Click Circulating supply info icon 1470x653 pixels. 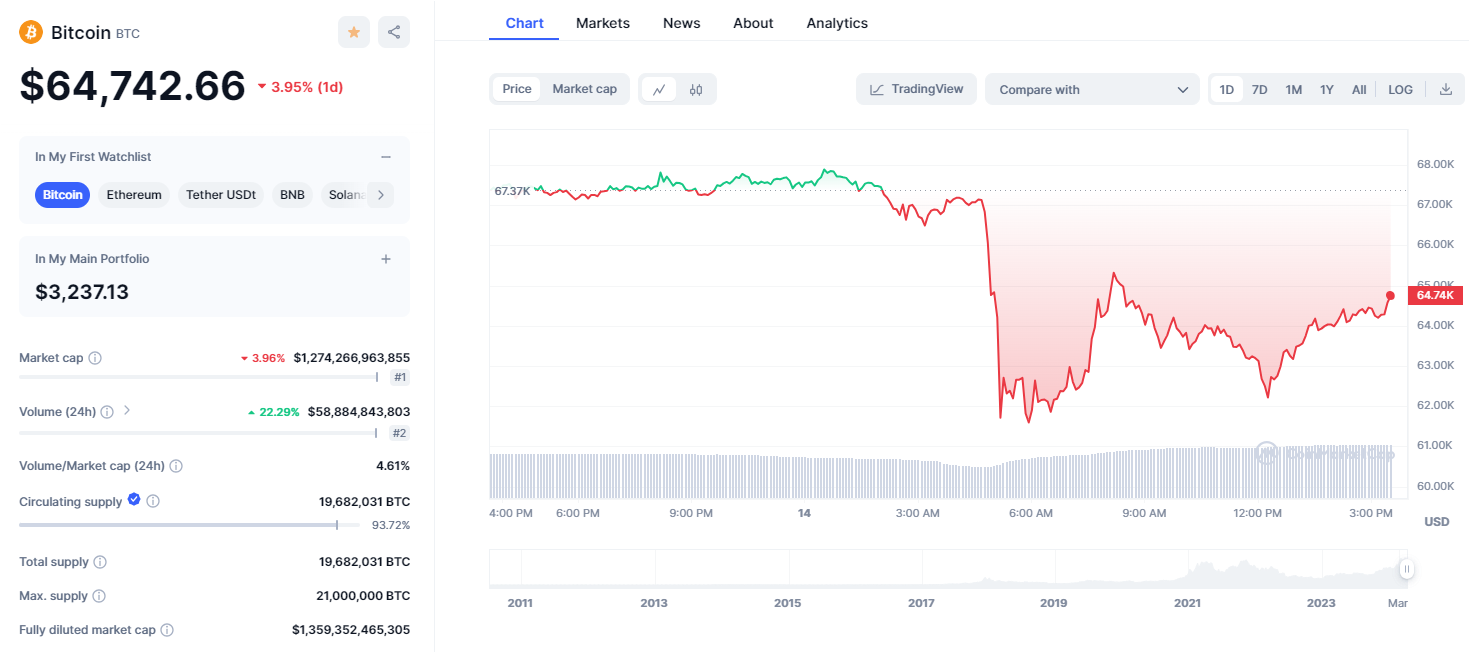click(x=153, y=502)
